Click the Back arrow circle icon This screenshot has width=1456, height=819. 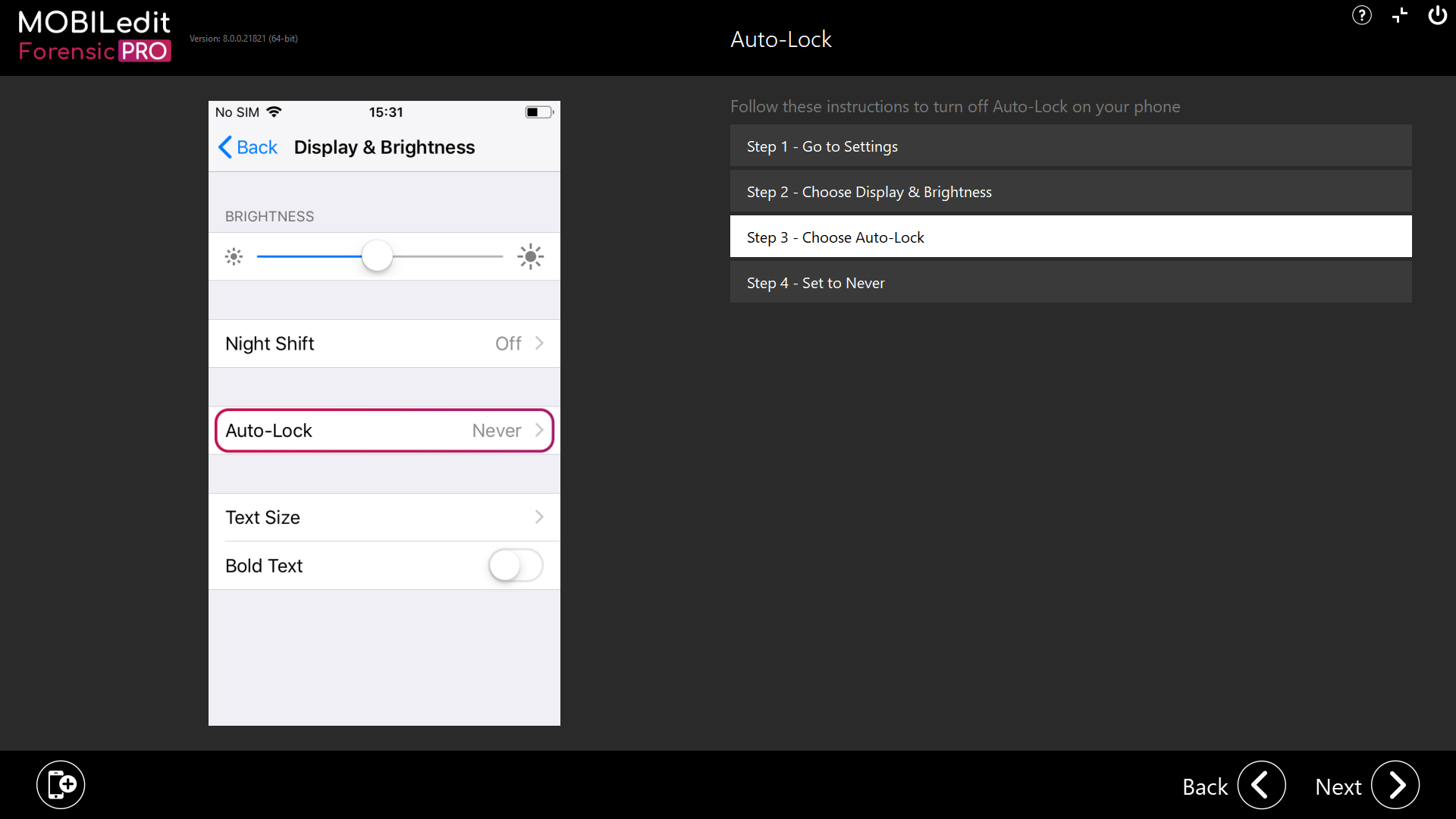pos(1261,786)
